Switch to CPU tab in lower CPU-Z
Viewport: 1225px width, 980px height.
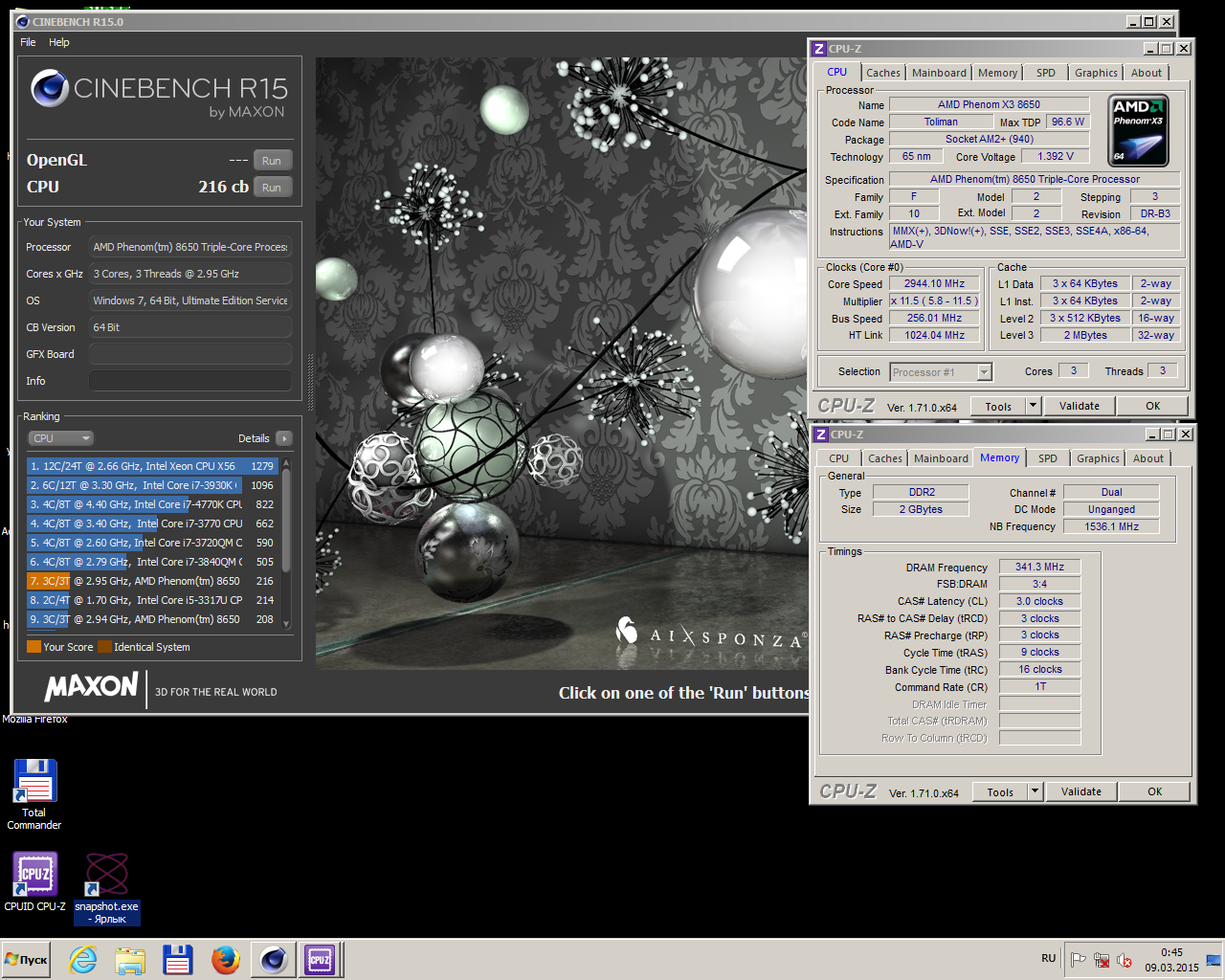839,459
